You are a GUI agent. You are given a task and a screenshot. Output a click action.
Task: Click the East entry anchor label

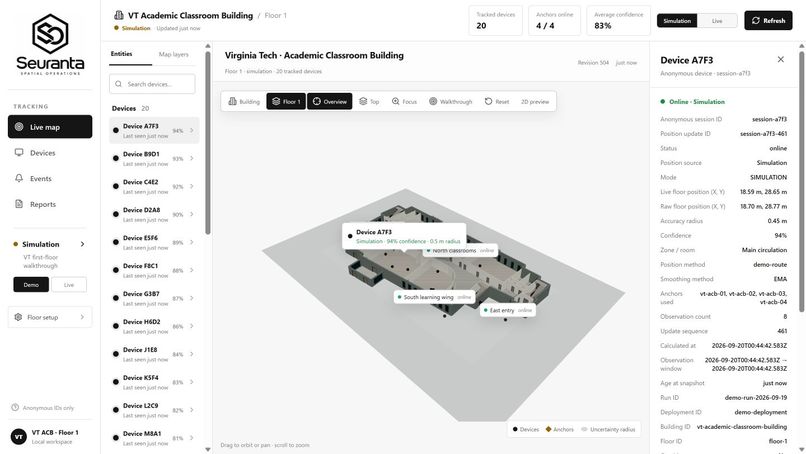pyautogui.click(x=508, y=310)
